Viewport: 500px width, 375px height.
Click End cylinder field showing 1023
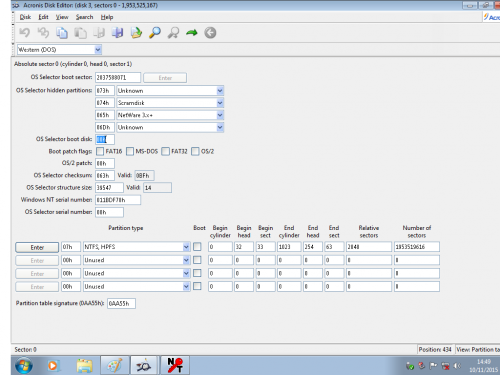click(289, 247)
